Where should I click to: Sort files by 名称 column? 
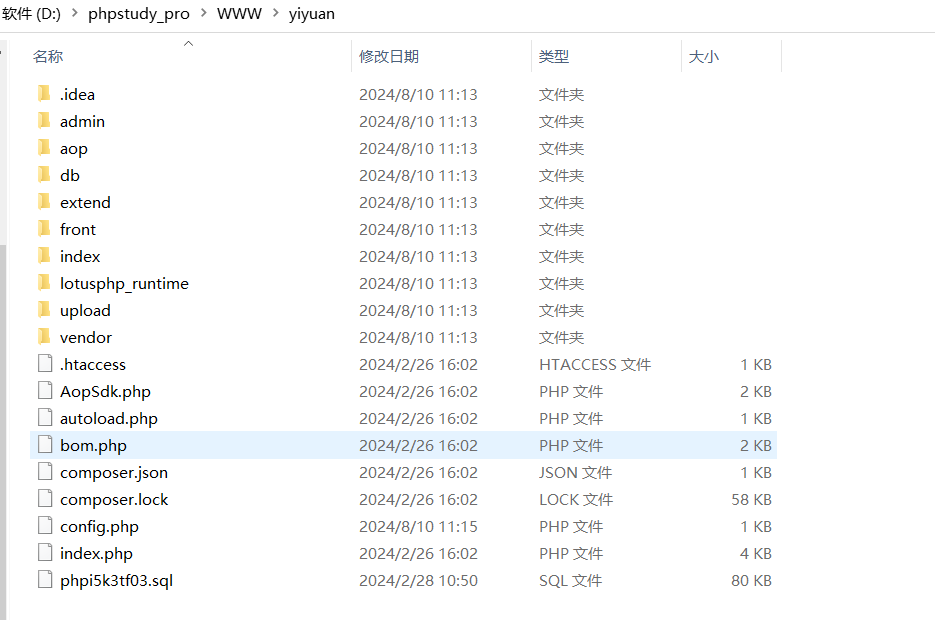tap(48, 57)
